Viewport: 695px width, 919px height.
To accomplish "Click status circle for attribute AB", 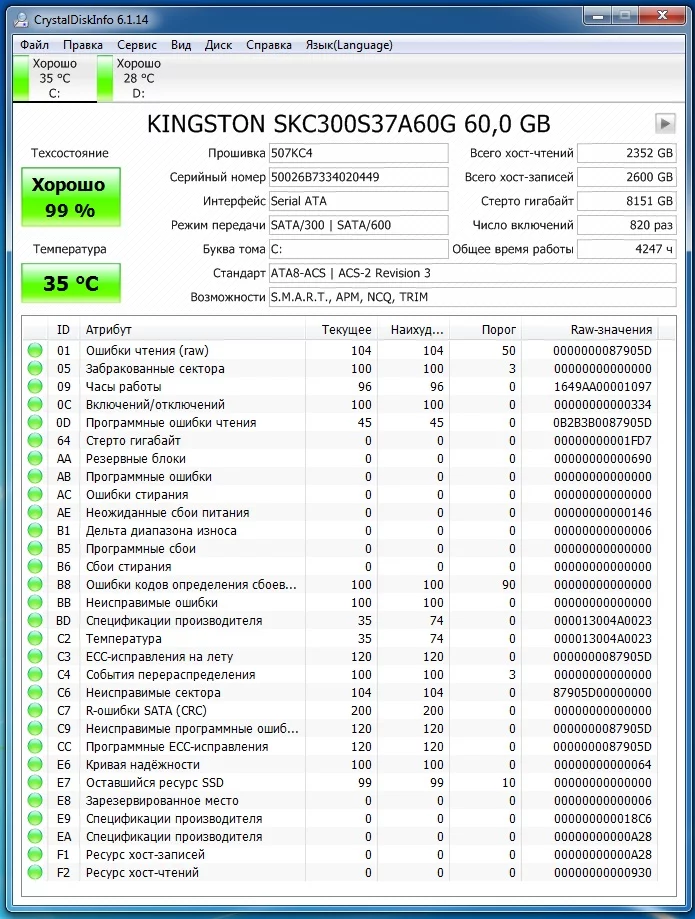I will pyautogui.click(x=35, y=476).
